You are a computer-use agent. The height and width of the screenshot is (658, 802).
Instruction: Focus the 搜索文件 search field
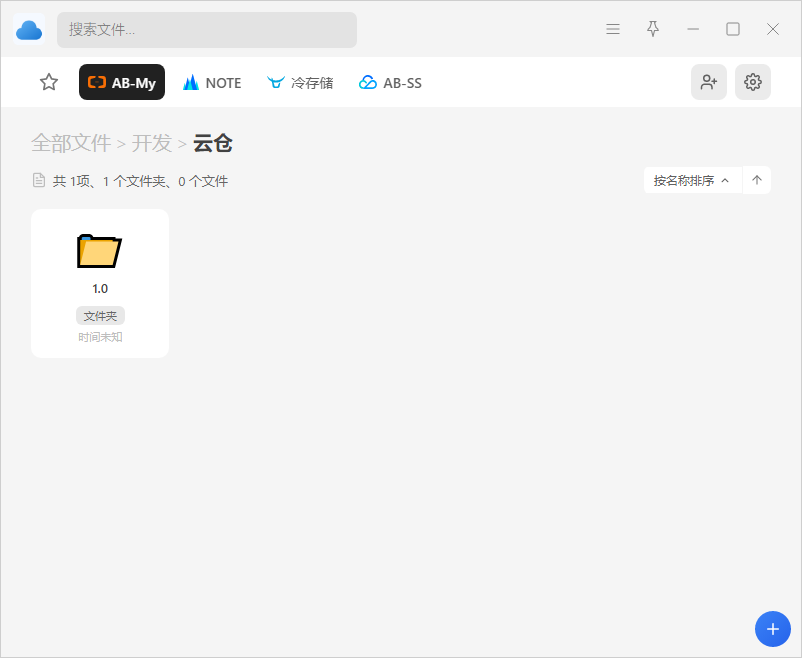tap(207, 30)
